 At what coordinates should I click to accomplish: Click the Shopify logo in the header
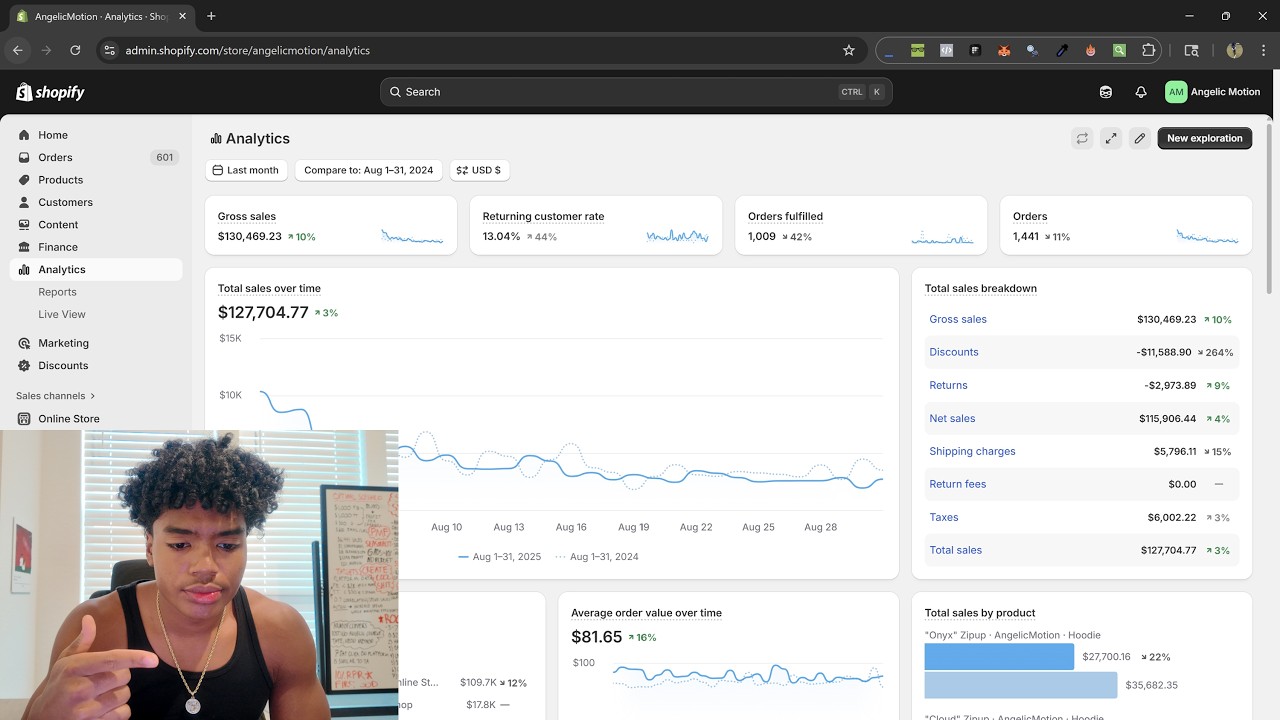[x=50, y=92]
